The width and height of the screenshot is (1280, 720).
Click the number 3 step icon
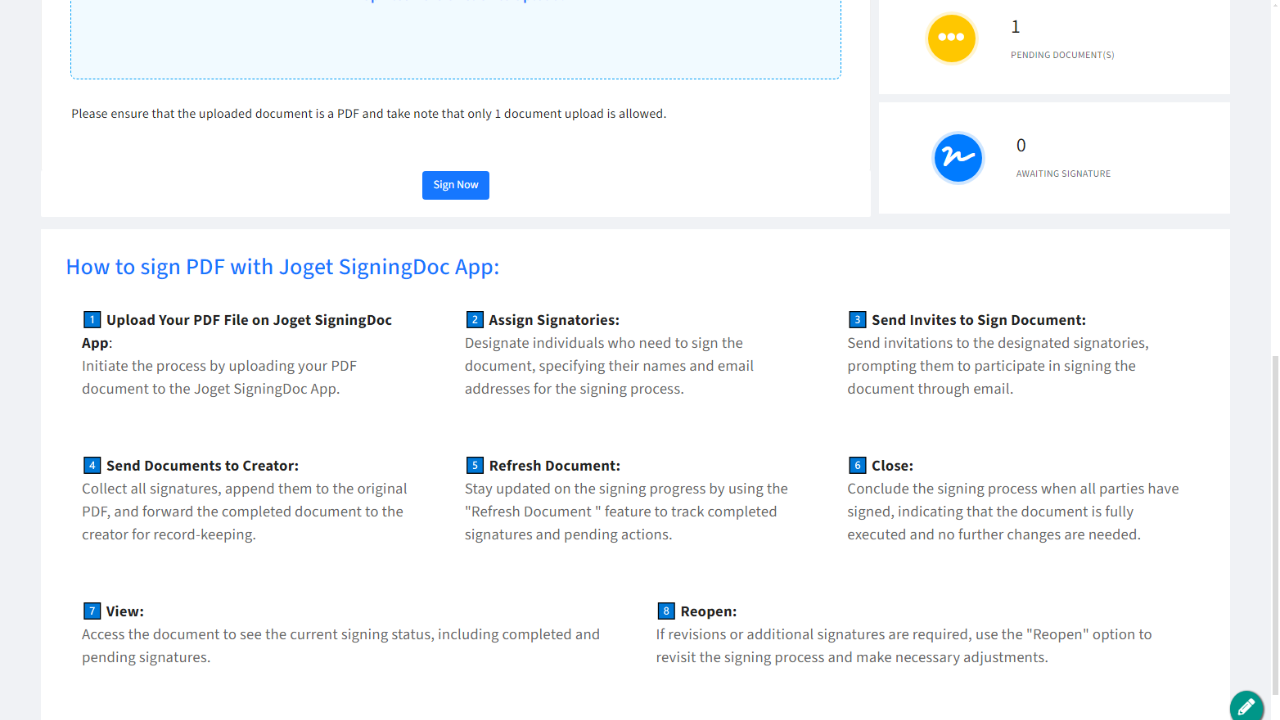pyautogui.click(x=857, y=320)
